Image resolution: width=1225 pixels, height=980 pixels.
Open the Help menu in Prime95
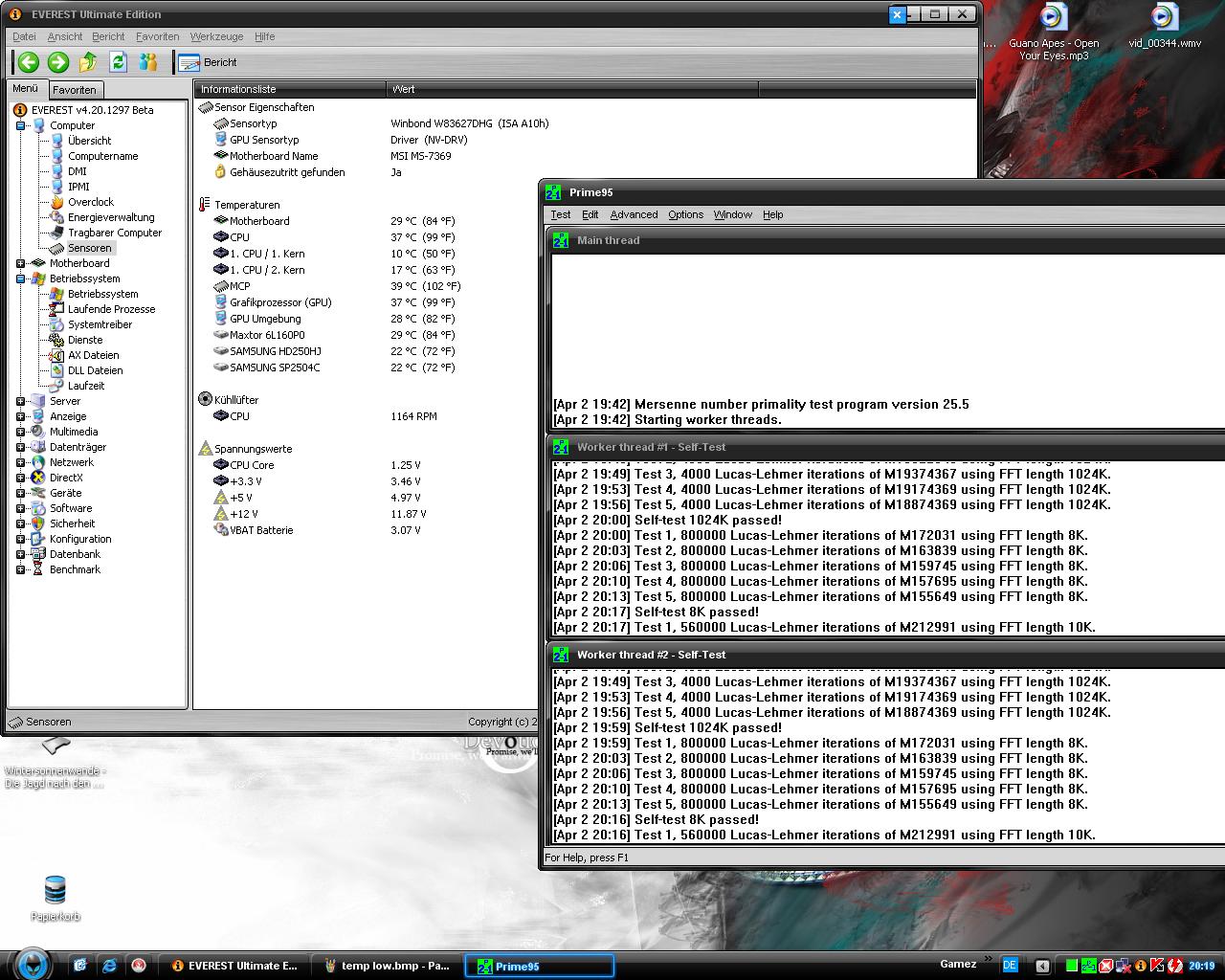click(x=772, y=214)
